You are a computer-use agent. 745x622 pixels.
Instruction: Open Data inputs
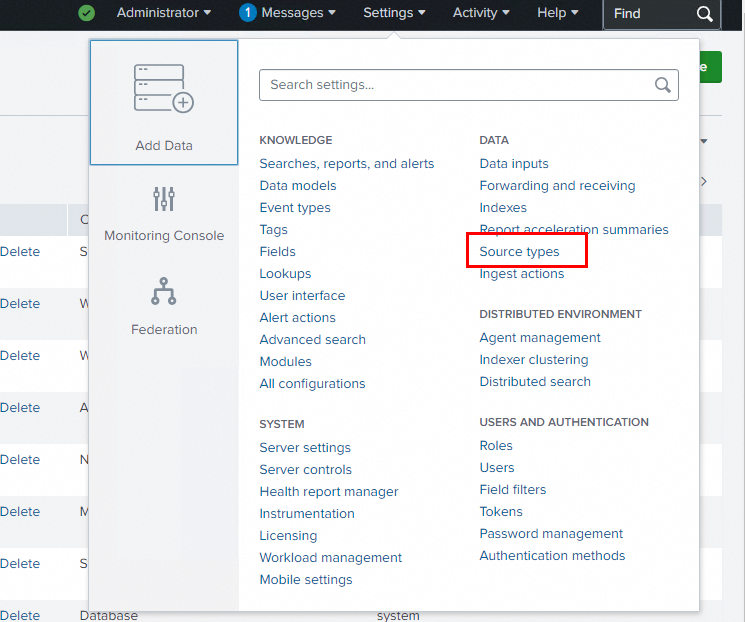click(514, 163)
